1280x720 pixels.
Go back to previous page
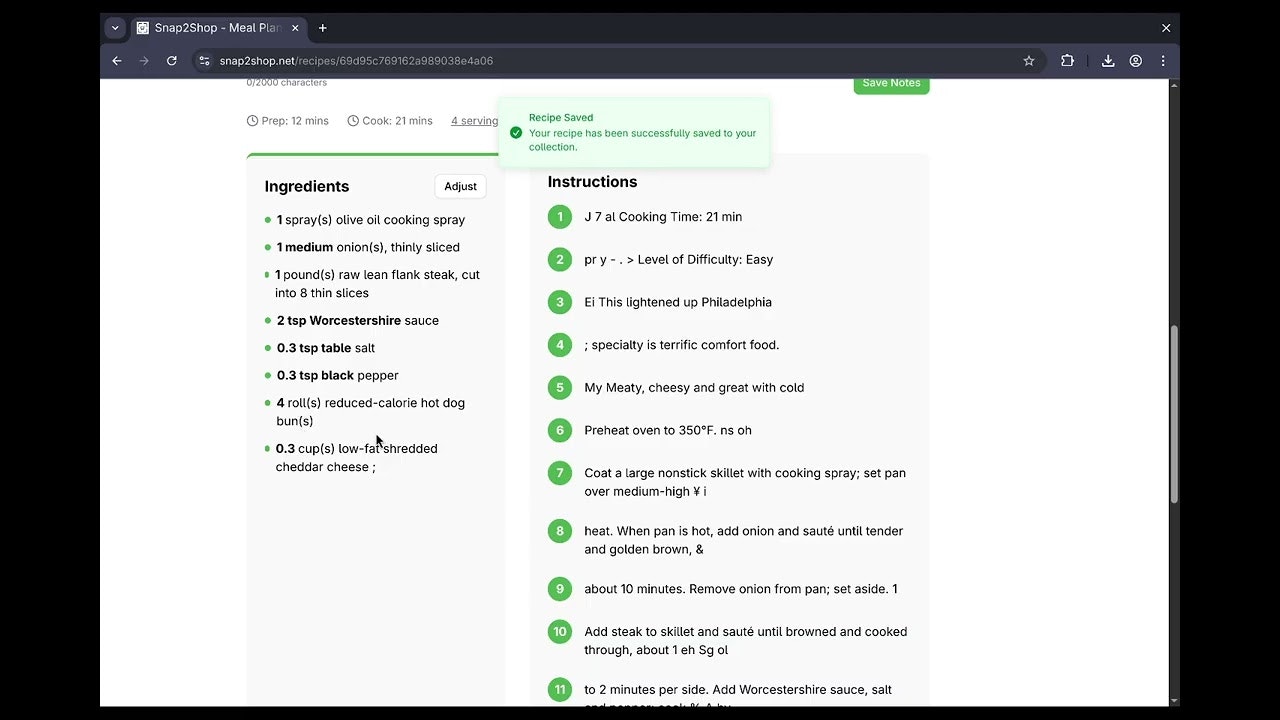click(x=117, y=61)
